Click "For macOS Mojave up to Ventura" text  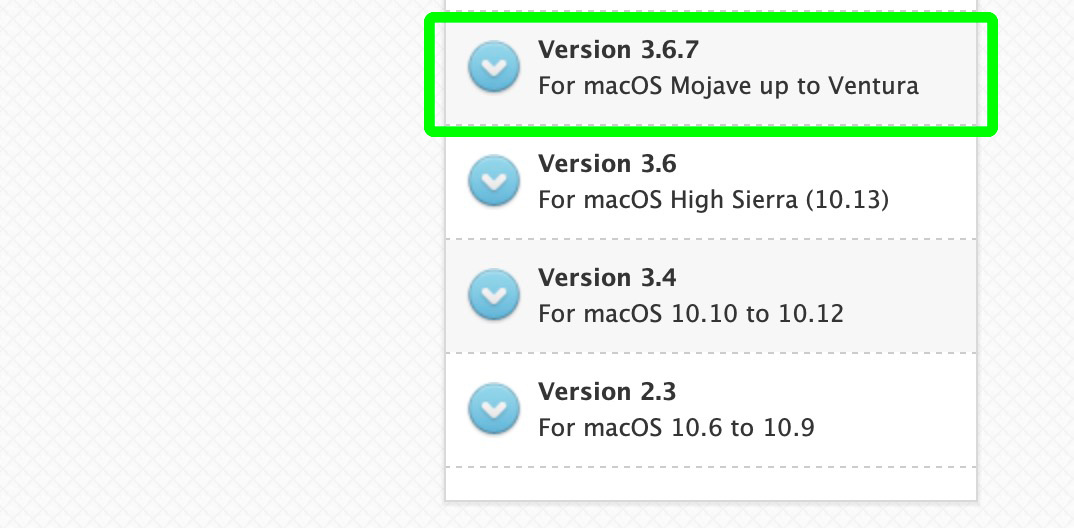tap(728, 86)
